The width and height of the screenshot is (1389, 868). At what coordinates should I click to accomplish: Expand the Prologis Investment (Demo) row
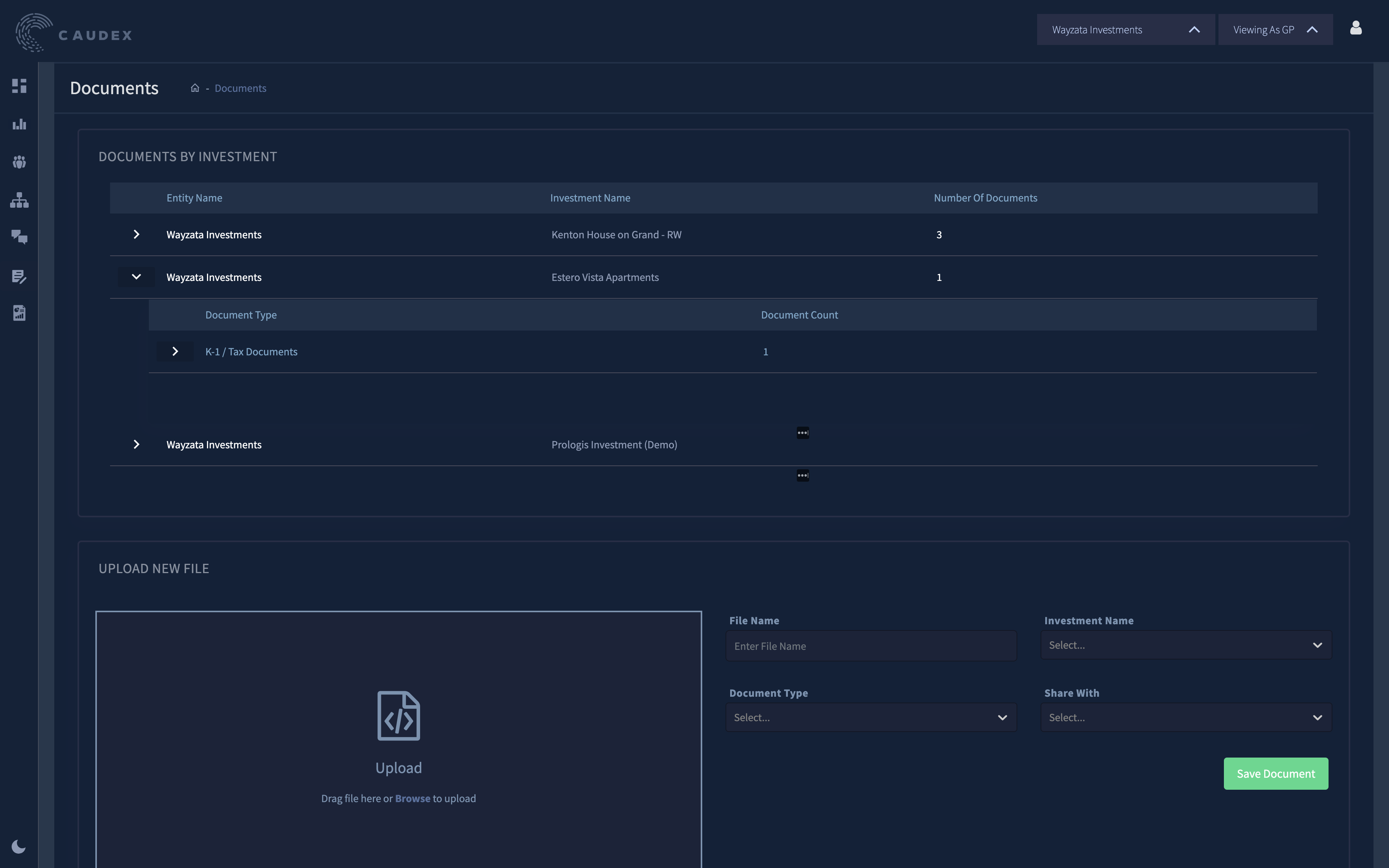coord(136,444)
